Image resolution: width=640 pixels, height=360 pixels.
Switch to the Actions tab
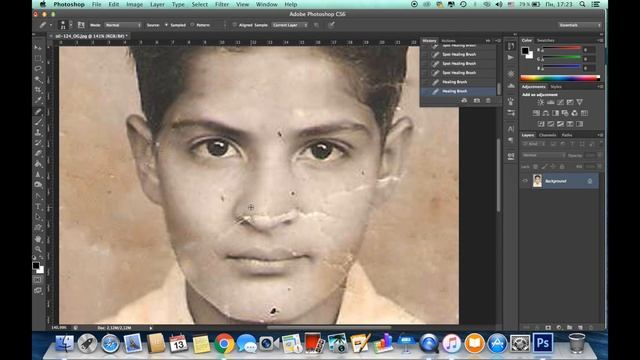pos(448,41)
